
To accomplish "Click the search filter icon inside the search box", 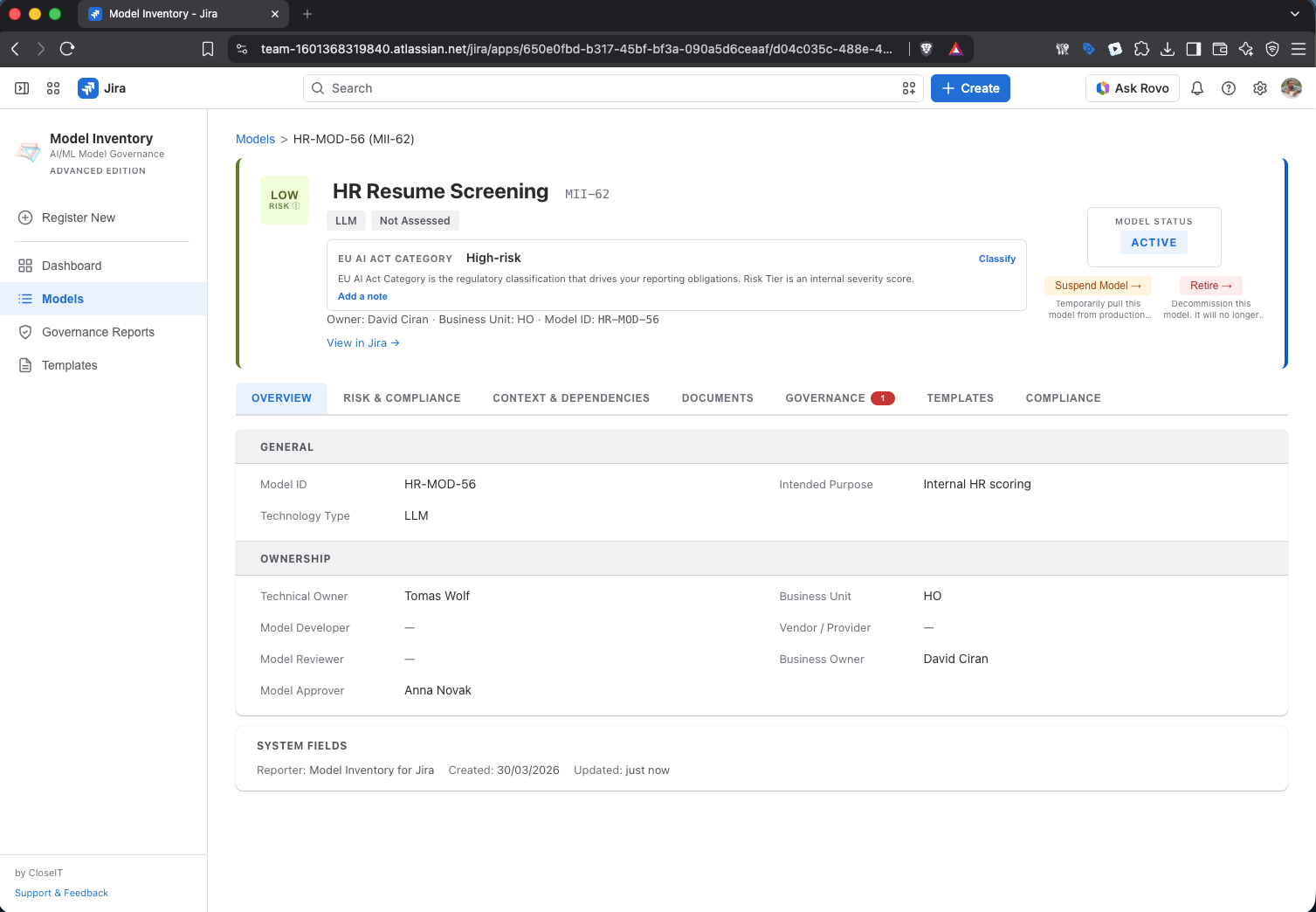I will point(909,88).
